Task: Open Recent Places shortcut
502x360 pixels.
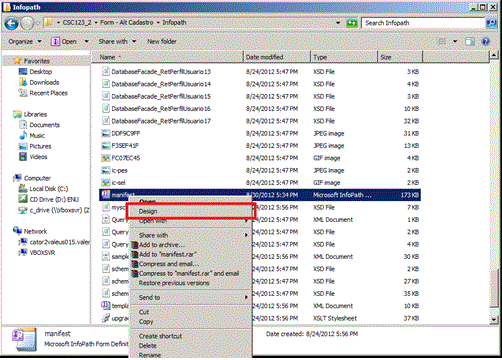Action: [x=43, y=93]
